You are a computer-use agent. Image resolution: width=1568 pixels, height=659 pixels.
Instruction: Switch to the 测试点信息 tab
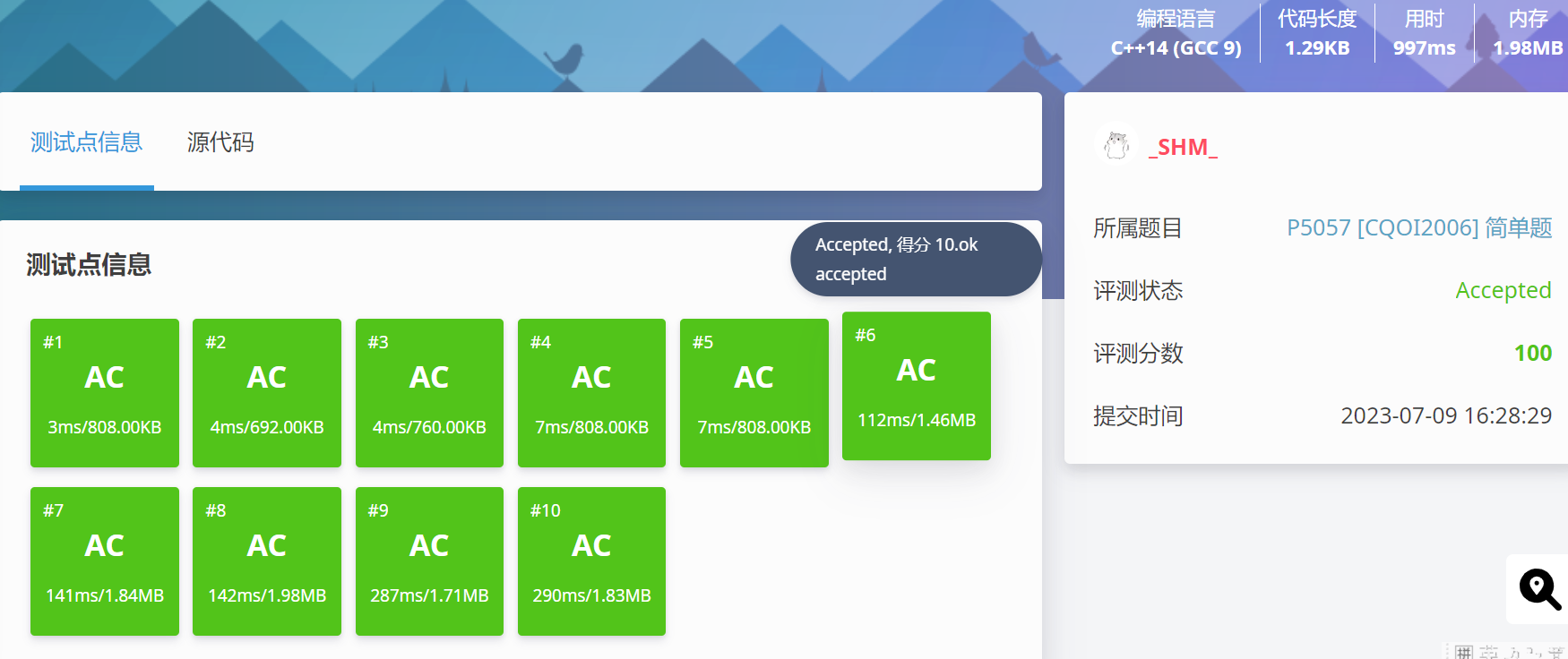[x=87, y=142]
